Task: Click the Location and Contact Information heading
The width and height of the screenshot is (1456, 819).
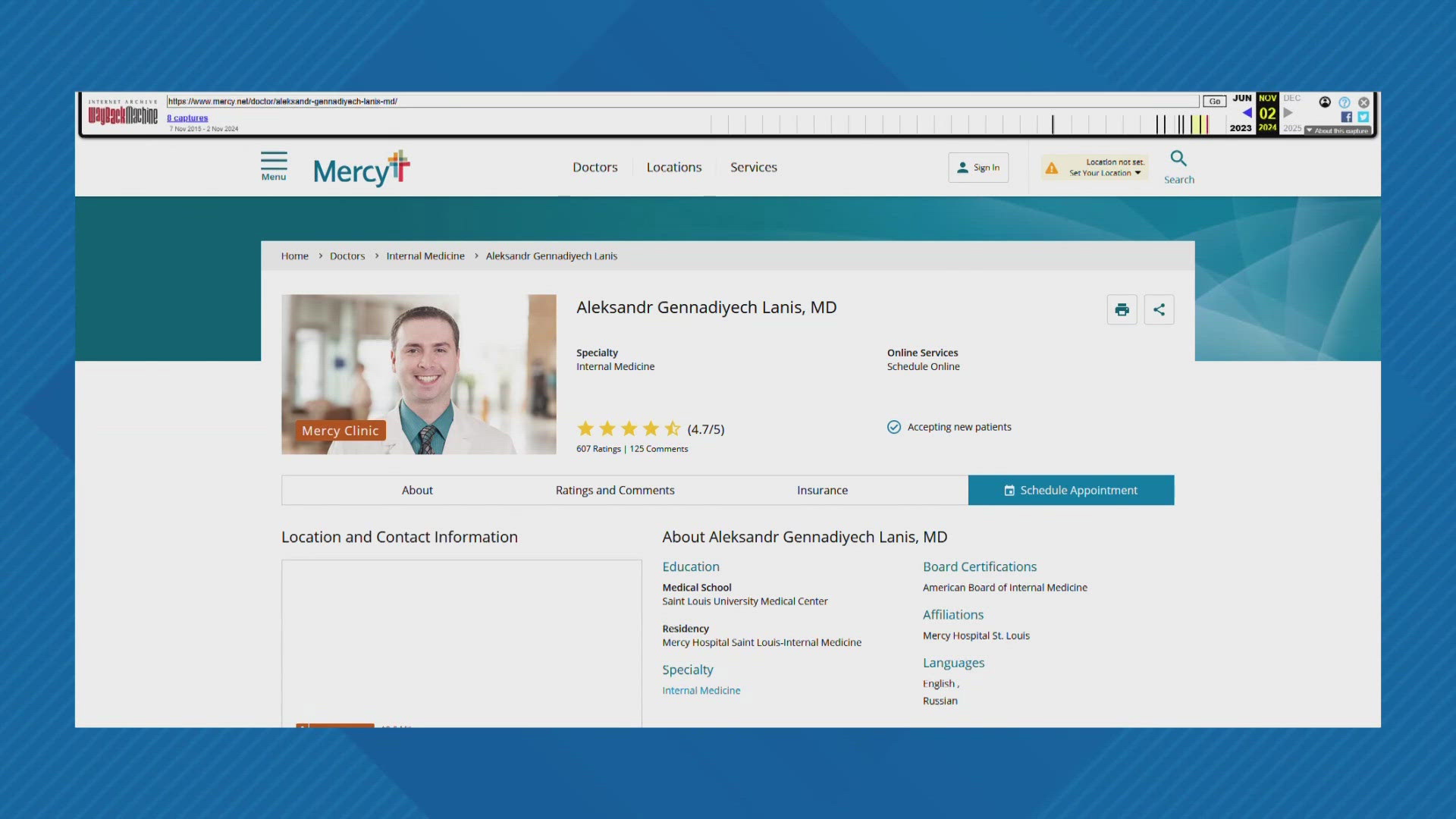Action: [x=400, y=537]
